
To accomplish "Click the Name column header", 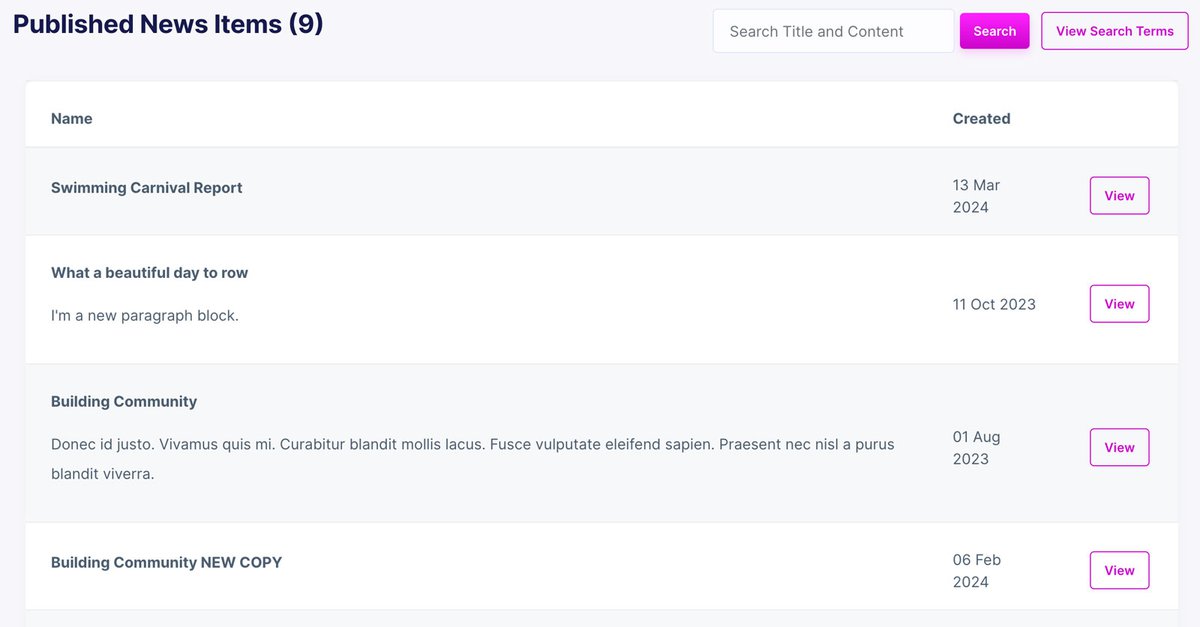I will click(x=72, y=118).
